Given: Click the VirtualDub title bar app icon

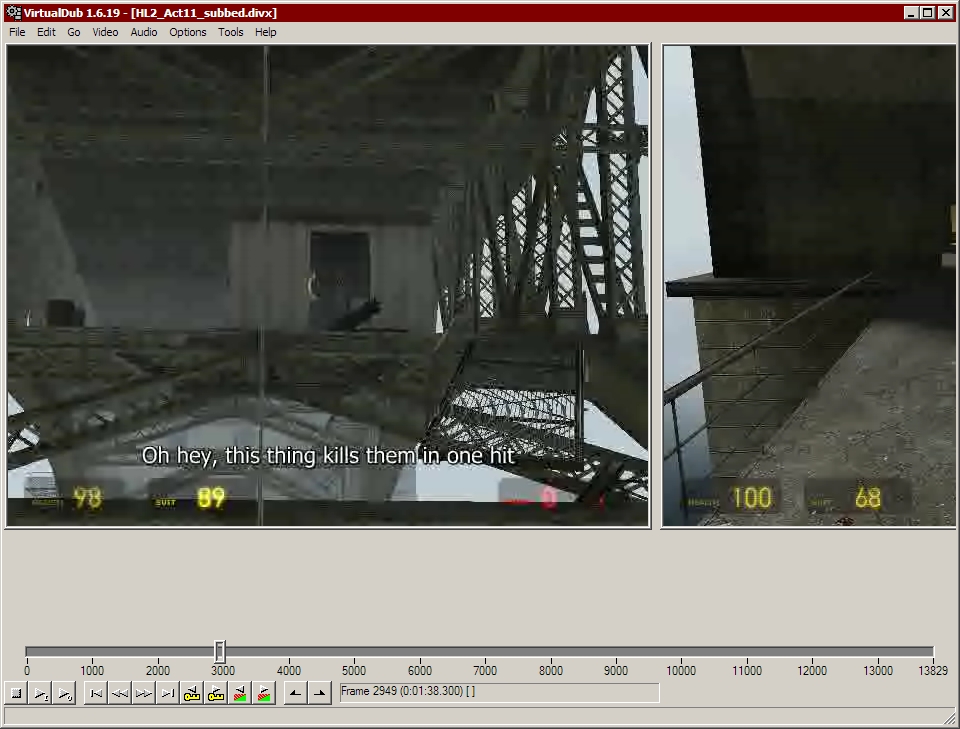Looking at the screenshot, I should (13, 12).
